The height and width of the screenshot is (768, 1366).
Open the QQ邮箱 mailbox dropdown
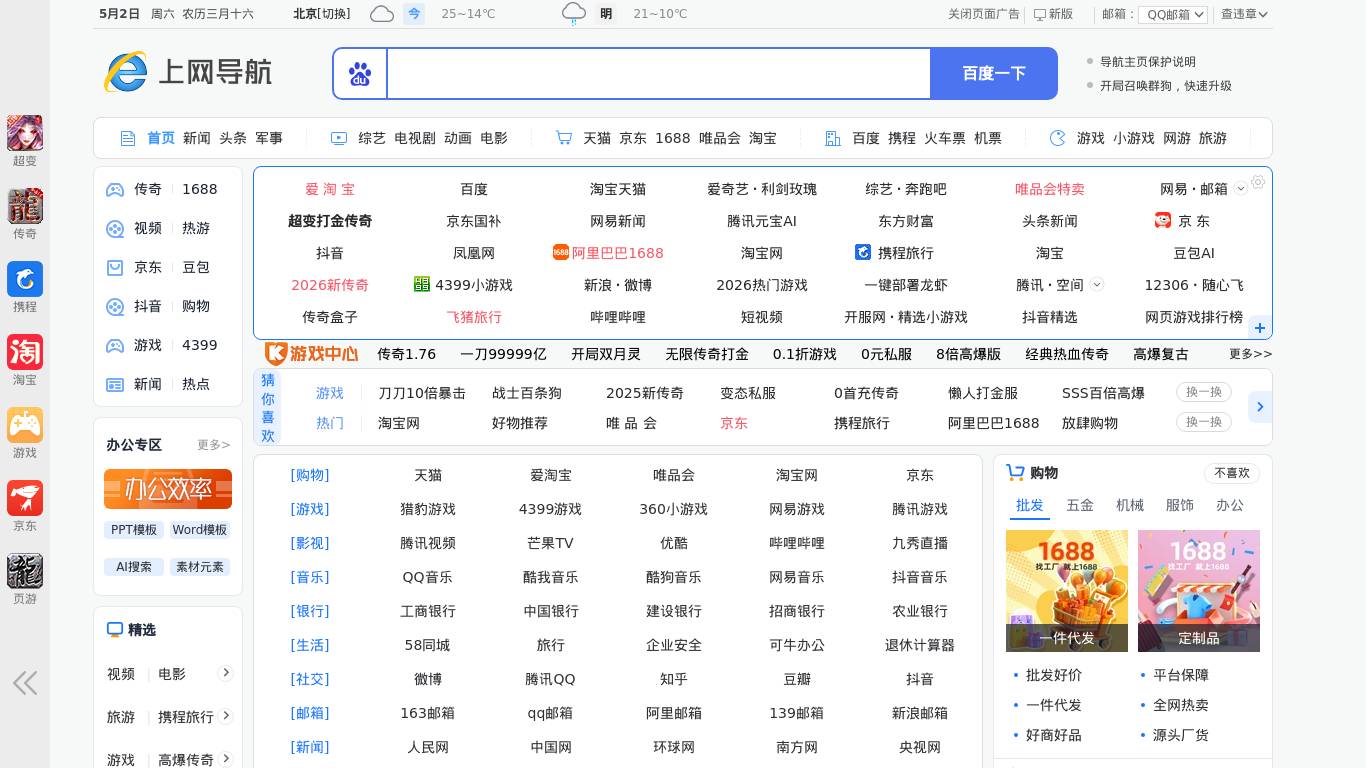1173,14
